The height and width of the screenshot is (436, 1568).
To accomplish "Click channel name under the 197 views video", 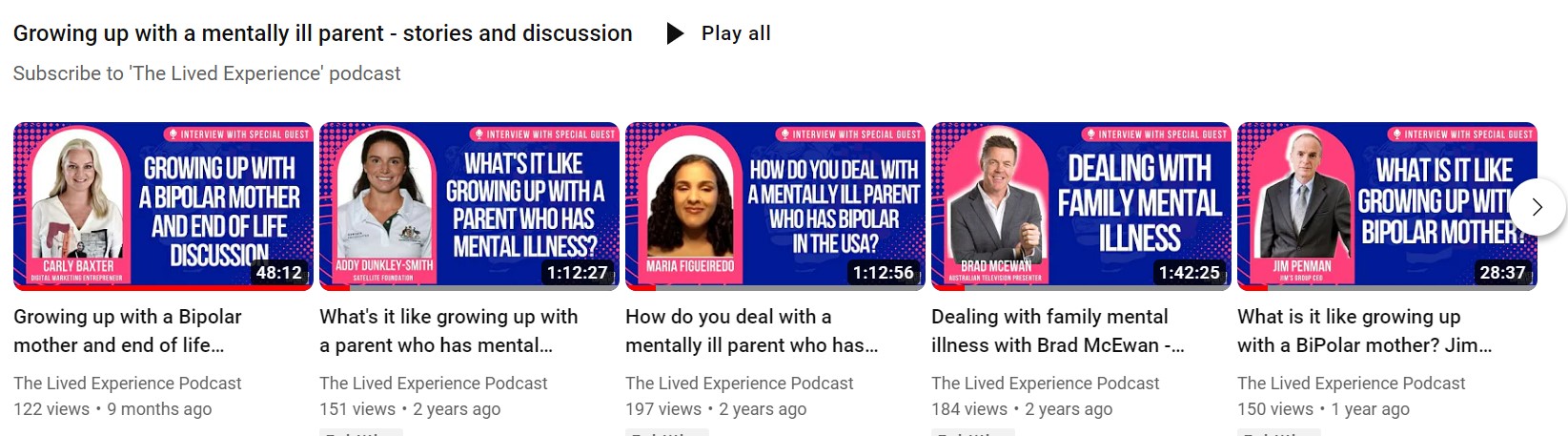I will (x=740, y=384).
